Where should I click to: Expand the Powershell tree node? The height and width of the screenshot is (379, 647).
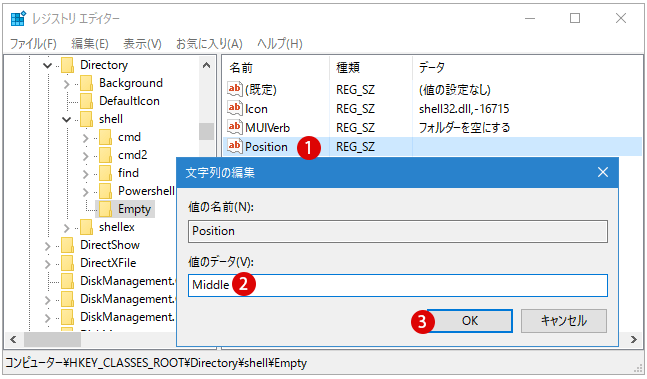tap(85, 192)
